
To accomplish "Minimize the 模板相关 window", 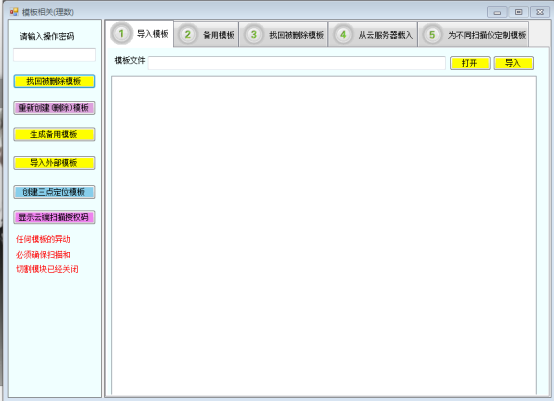I will tap(497, 12).
